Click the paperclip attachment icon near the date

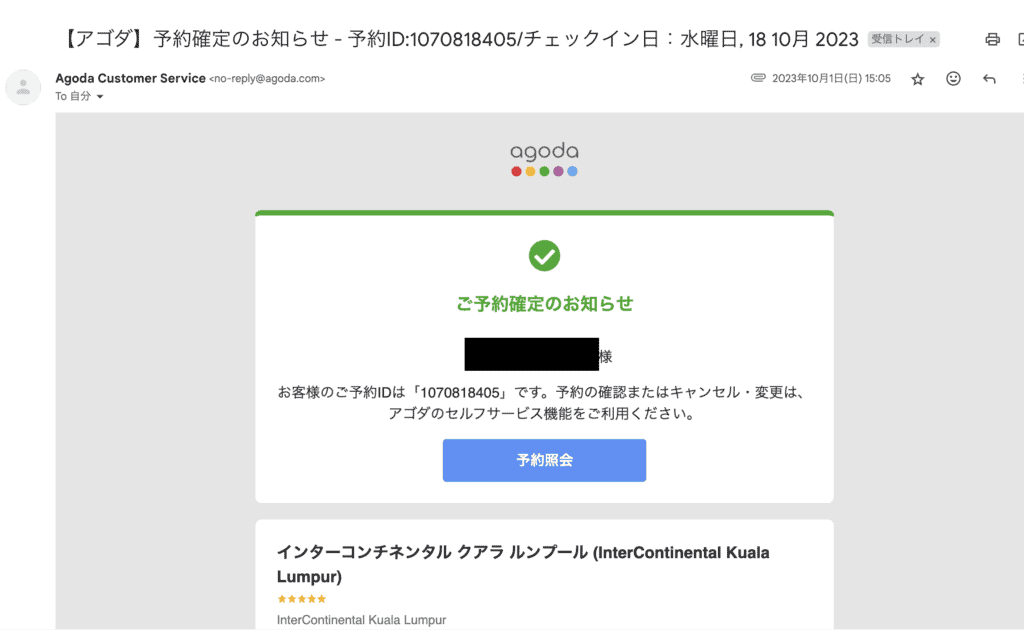[760, 77]
